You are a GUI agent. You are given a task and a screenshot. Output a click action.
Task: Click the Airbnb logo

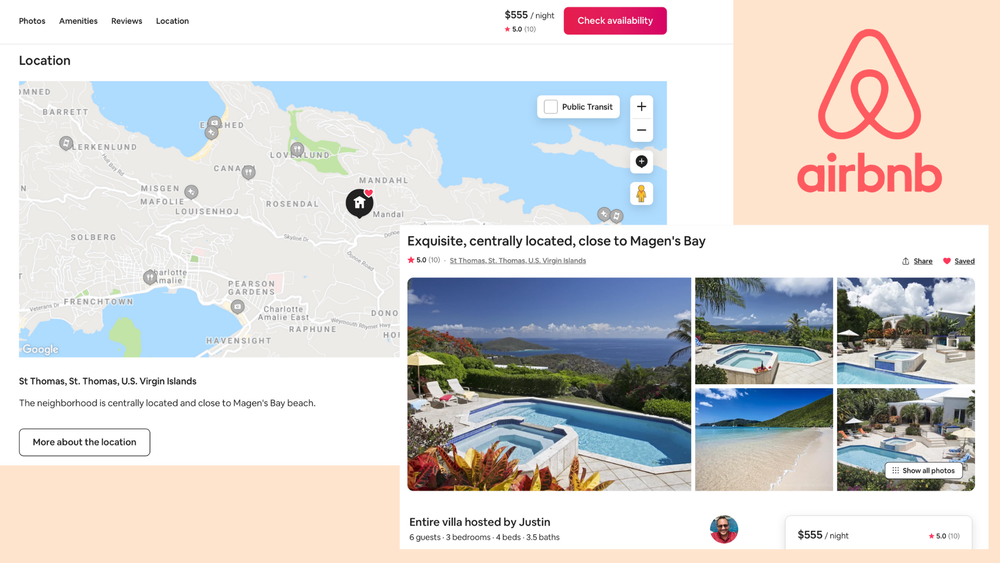coord(869,110)
